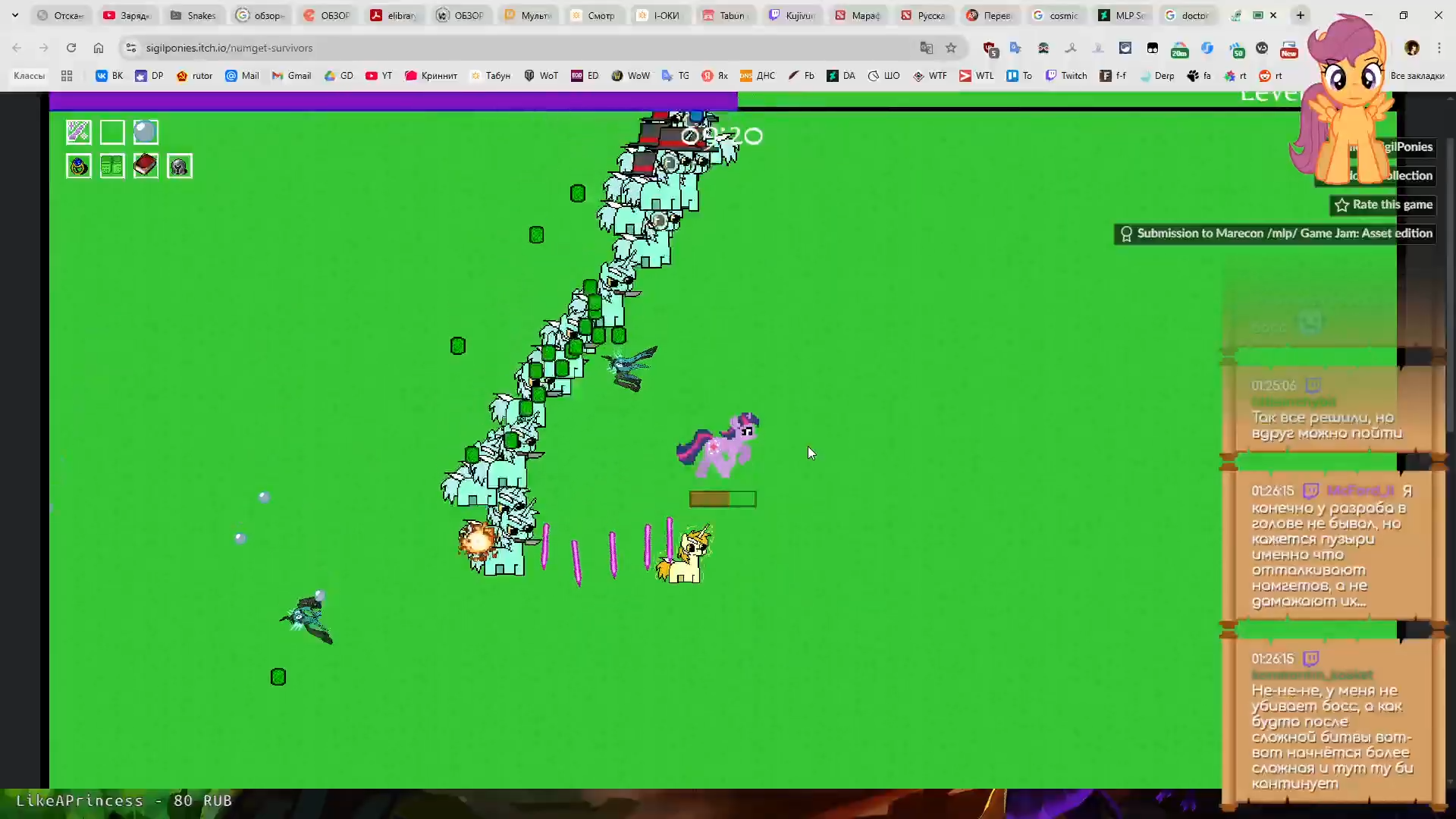Click the red book item icon in game
Viewport: 1456px width, 819px height.
146,166
